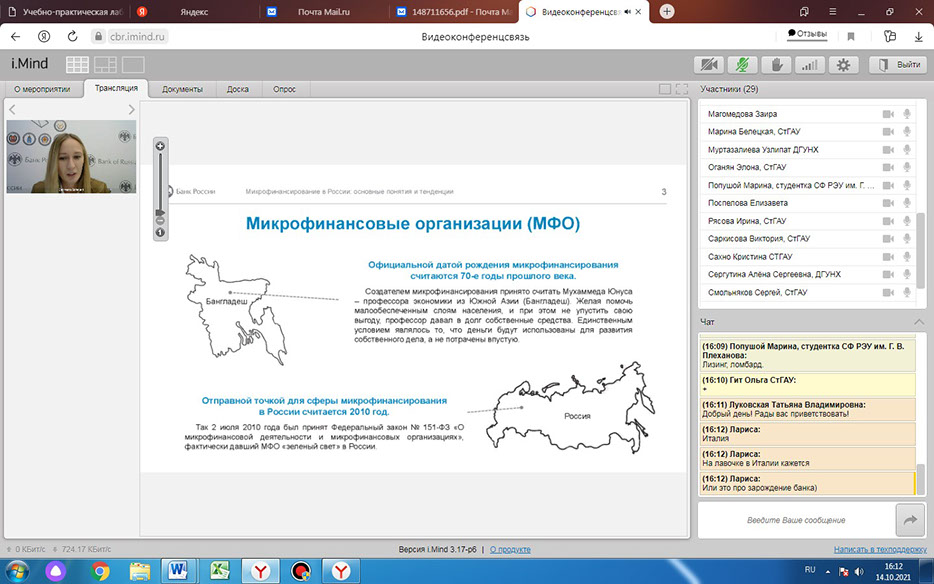Click the Выйти exit button
Image resolution: width=934 pixels, height=584 pixels.
point(896,65)
